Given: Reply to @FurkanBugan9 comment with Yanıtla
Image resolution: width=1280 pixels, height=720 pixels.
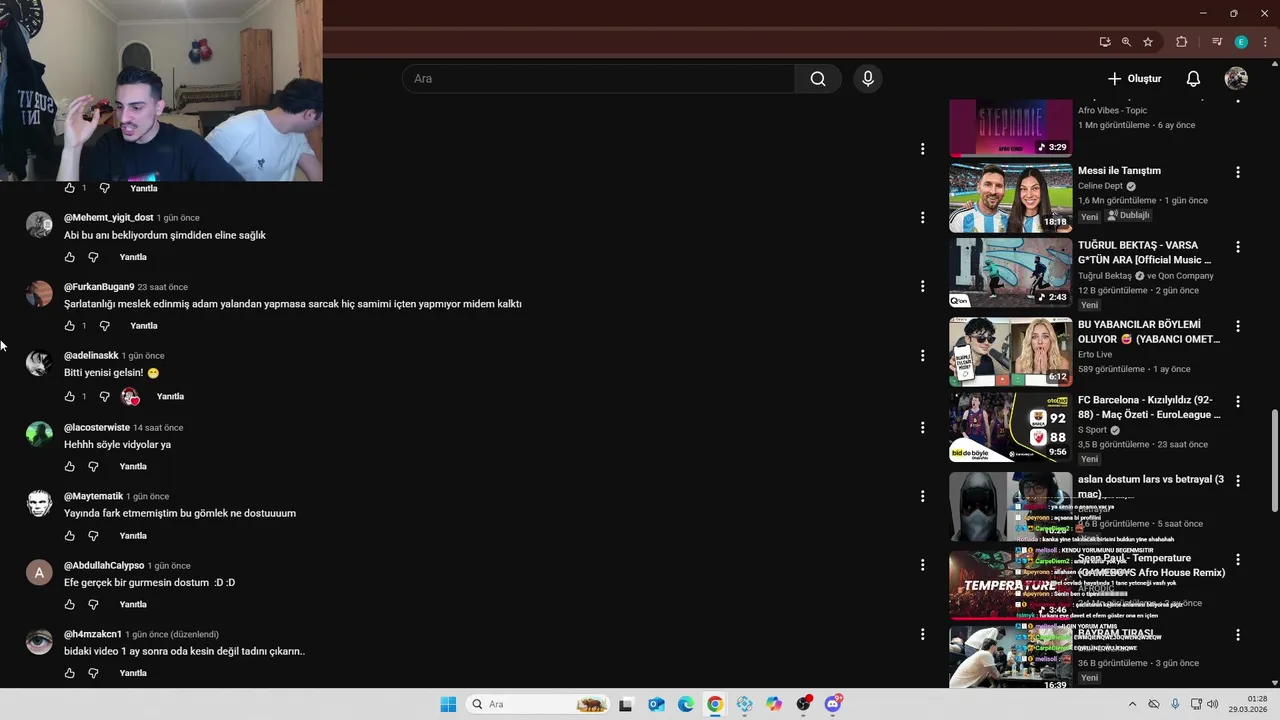Looking at the screenshot, I should point(144,326).
